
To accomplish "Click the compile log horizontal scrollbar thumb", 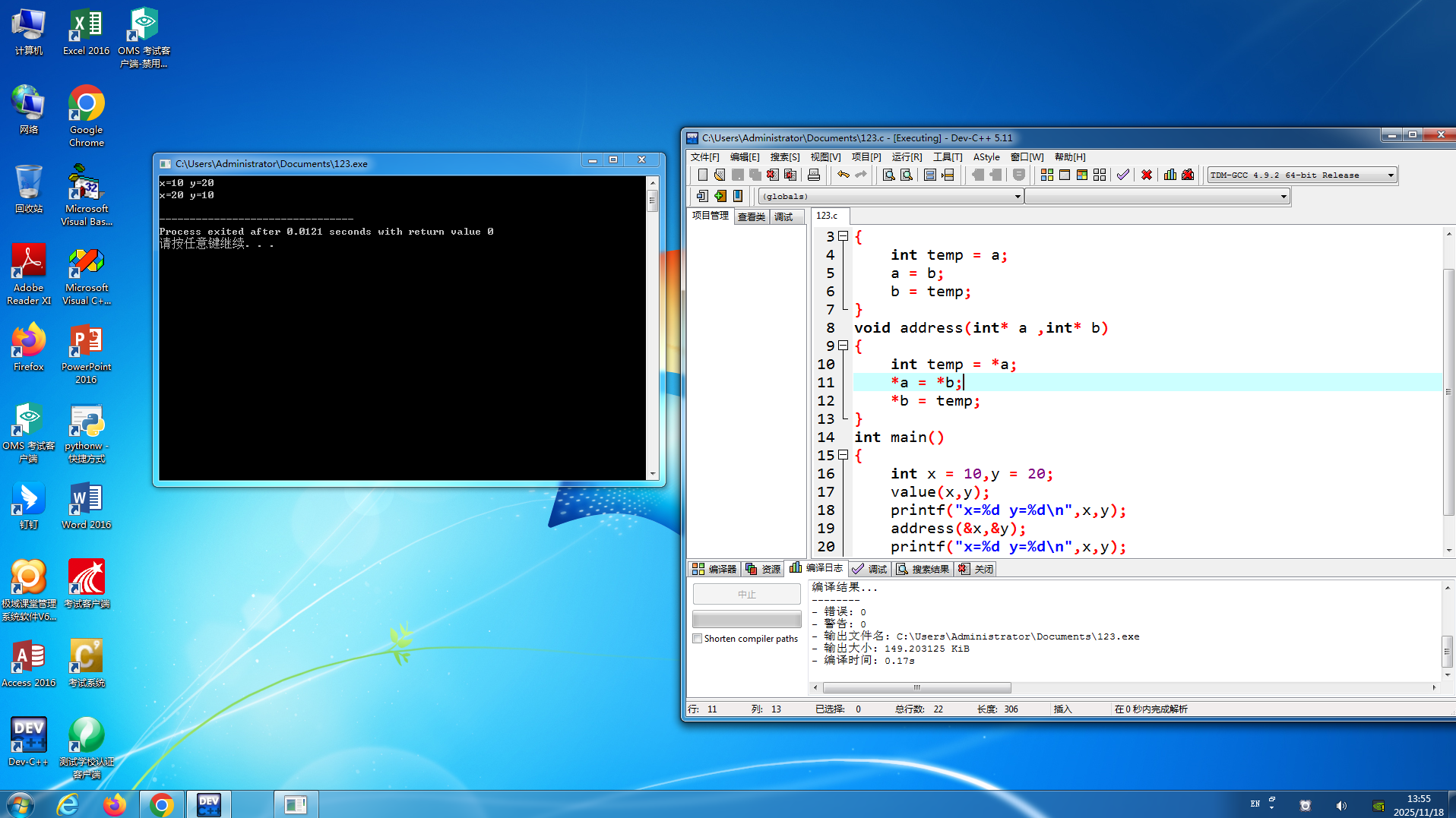I will click(x=916, y=688).
